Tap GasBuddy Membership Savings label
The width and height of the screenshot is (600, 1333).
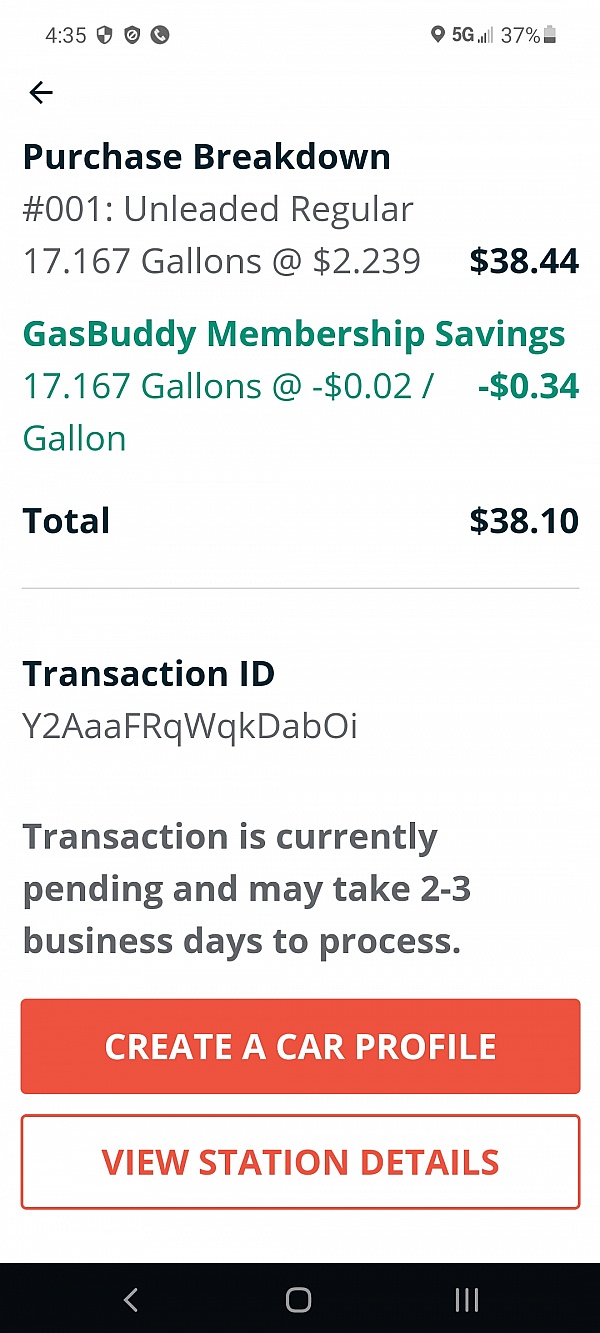point(294,334)
